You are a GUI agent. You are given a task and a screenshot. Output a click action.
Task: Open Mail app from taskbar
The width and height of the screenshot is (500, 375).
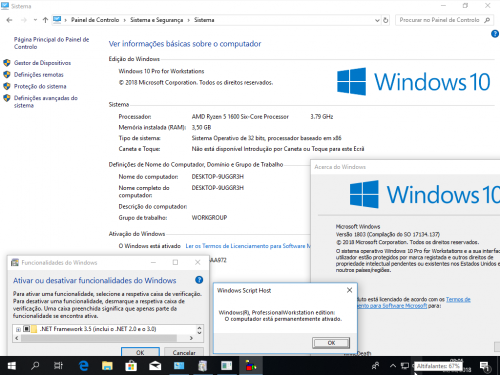tap(155, 366)
